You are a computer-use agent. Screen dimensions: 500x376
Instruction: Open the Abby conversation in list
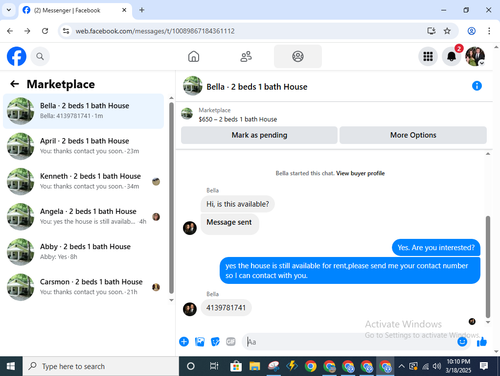pyautogui.click(x=83, y=252)
